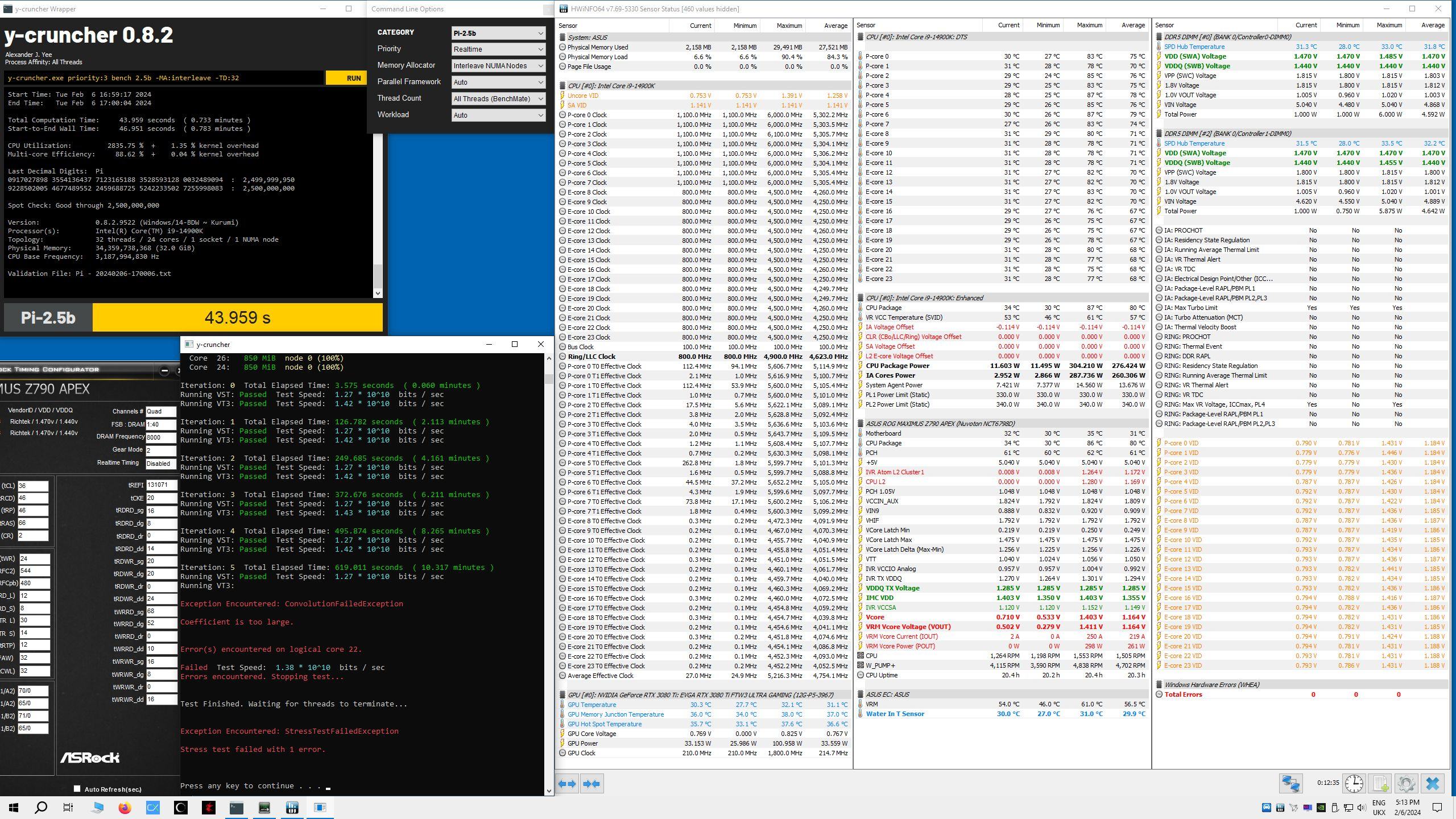Click the Maximum column header in HWiNFO
The image size is (1456, 819).
coord(789,26)
